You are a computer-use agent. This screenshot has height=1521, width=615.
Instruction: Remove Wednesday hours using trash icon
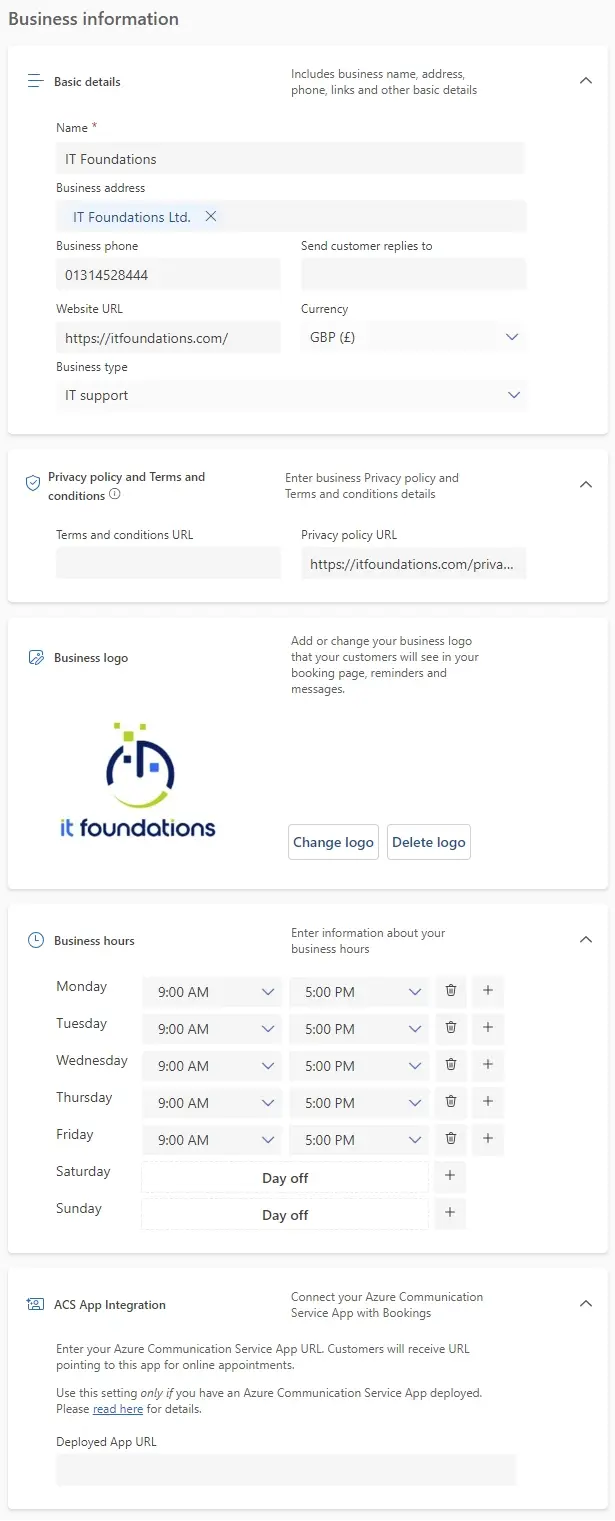[451, 1065]
